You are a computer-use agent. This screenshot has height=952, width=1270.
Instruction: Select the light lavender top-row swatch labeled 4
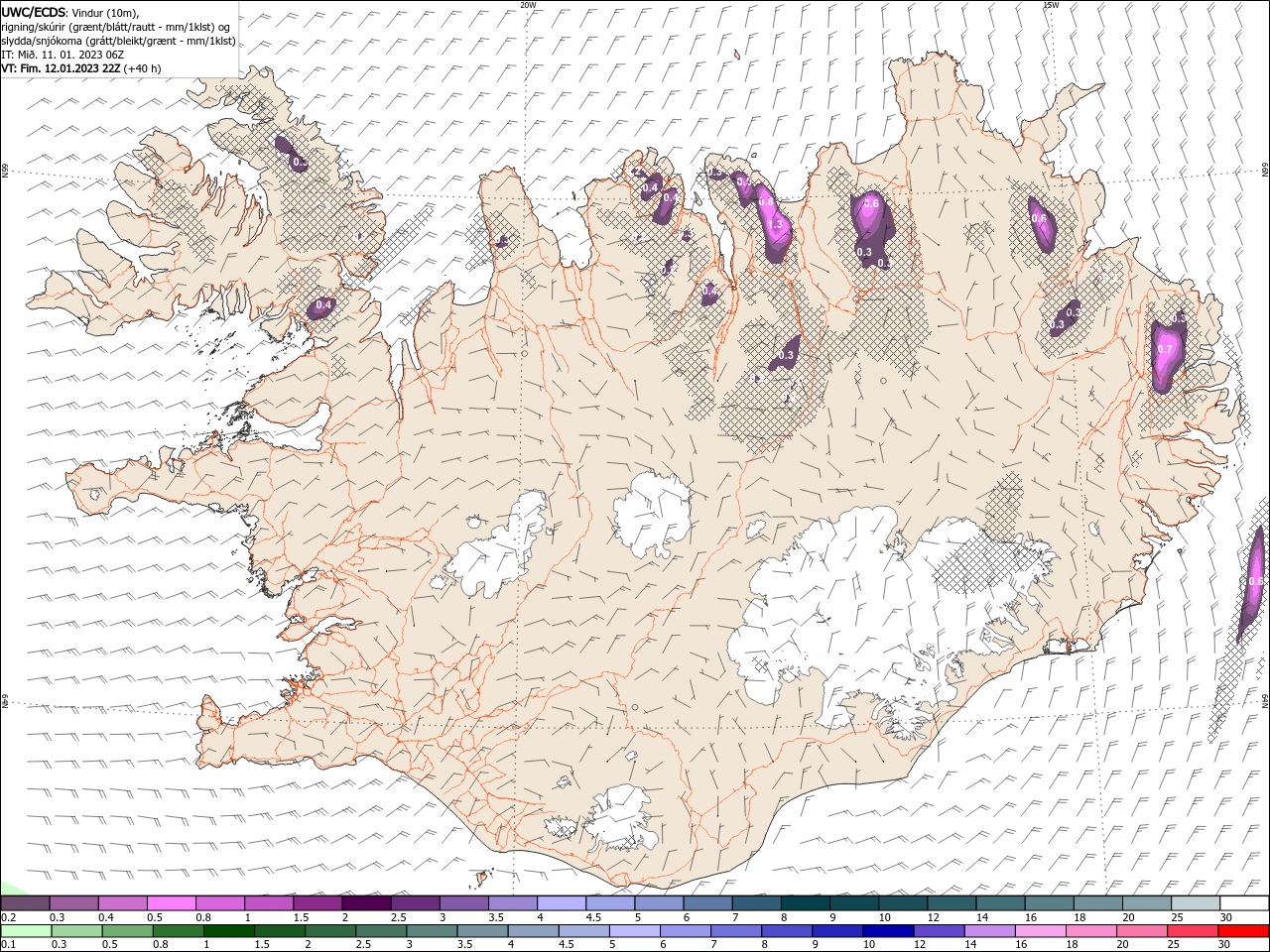click(562, 903)
